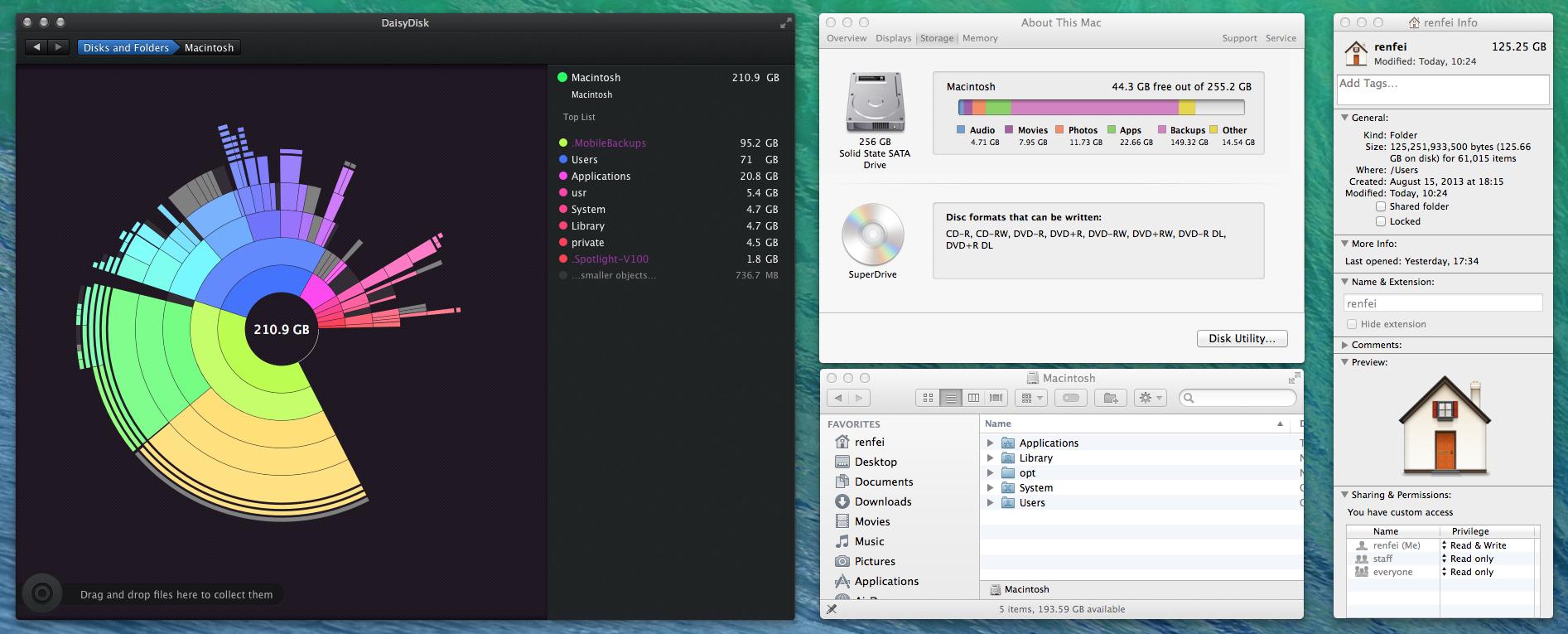The height and width of the screenshot is (634, 1568).
Task: Click the SuperDrive disc icon
Action: click(x=873, y=235)
